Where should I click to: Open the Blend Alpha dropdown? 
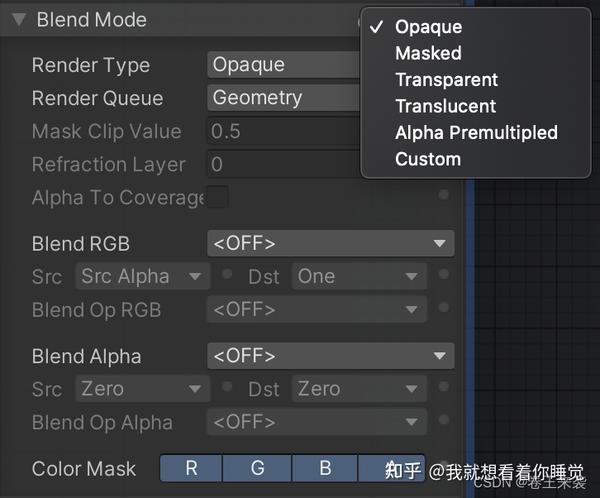click(330, 356)
